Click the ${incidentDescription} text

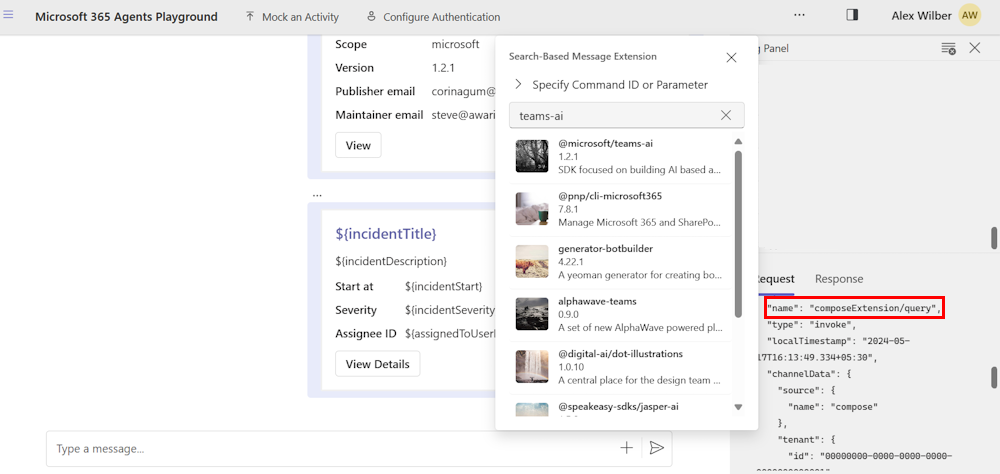point(391,261)
